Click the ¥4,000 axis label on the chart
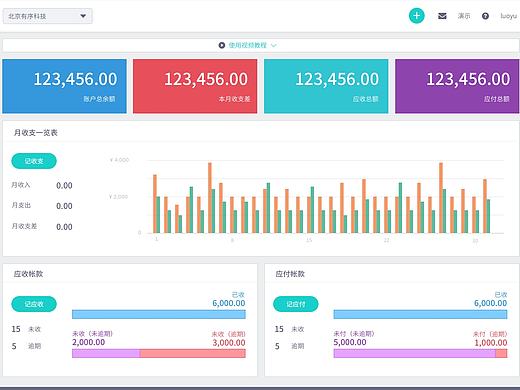 pyautogui.click(x=119, y=160)
